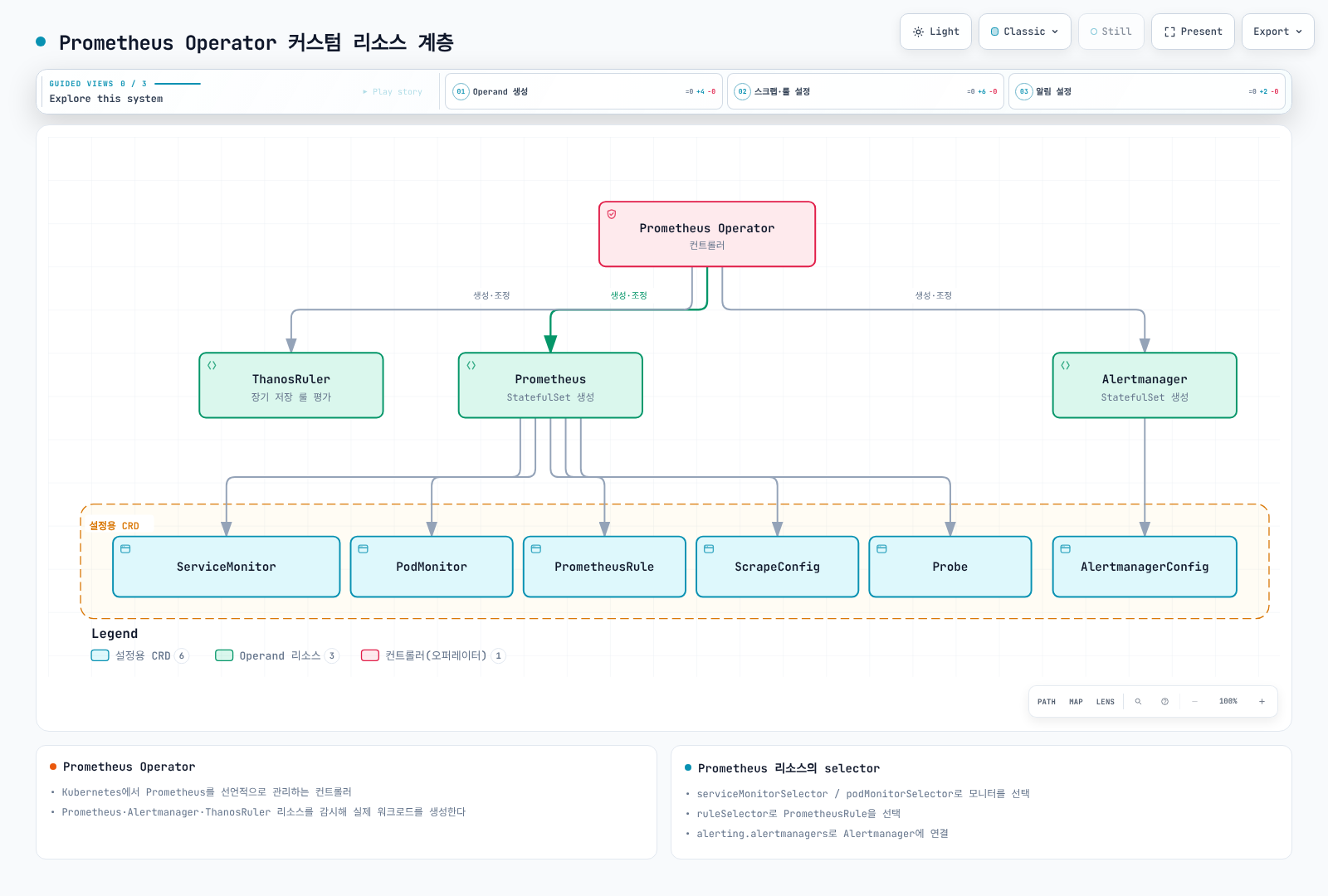This screenshot has height=896, width=1328.
Task: Click the 100% zoom level readout
Action: (1228, 702)
